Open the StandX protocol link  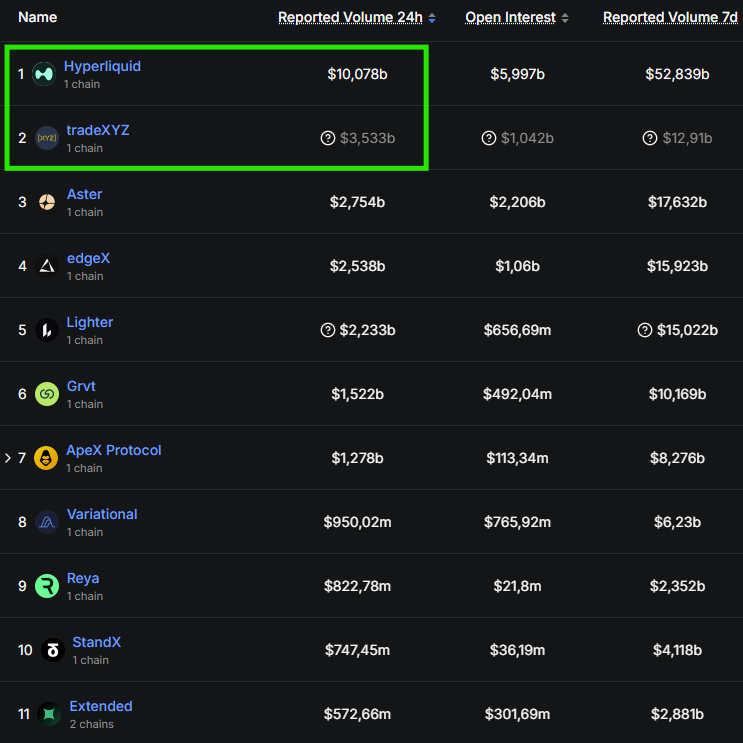tap(97, 642)
